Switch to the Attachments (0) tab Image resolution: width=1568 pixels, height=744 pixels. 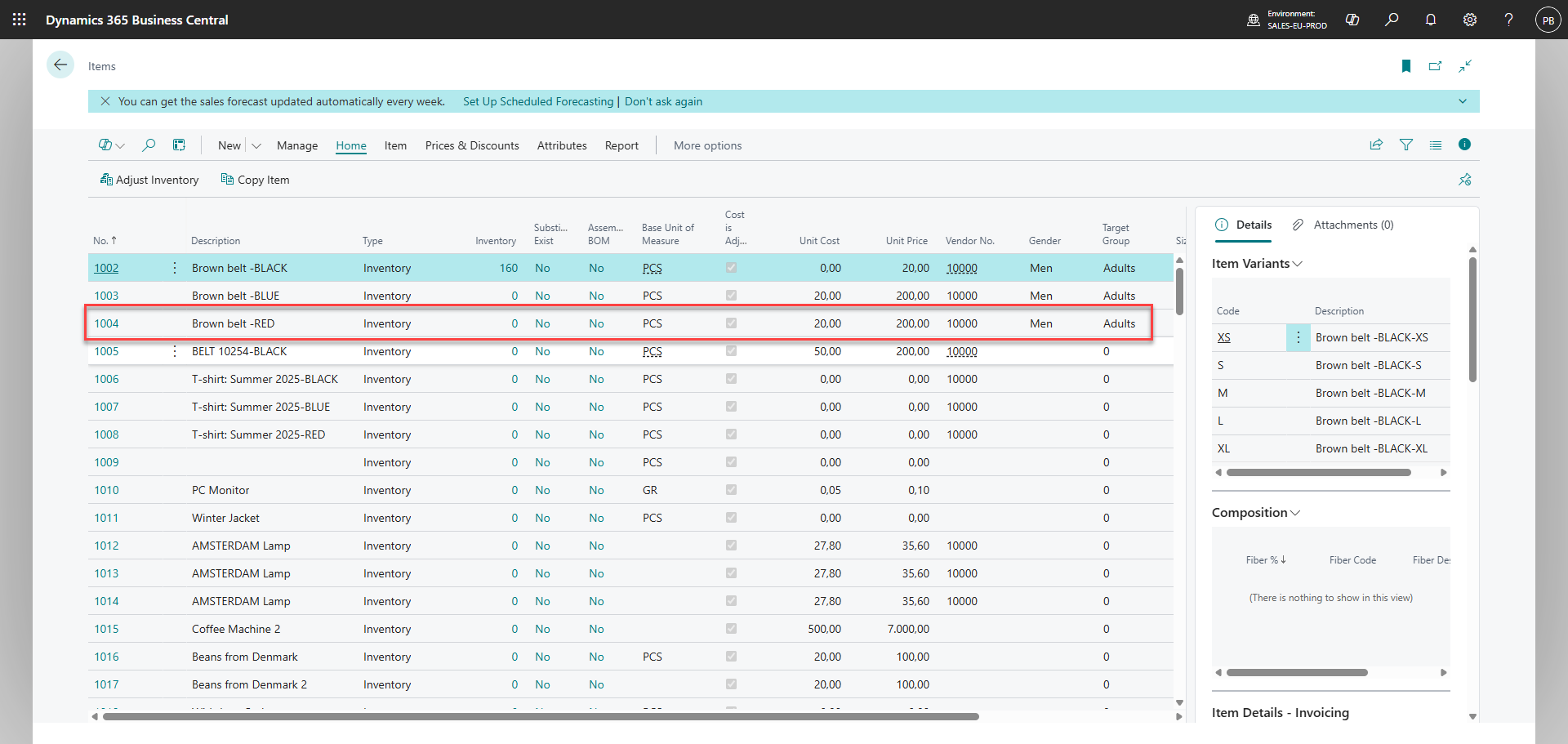pyautogui.click(x=1343, y=225)
